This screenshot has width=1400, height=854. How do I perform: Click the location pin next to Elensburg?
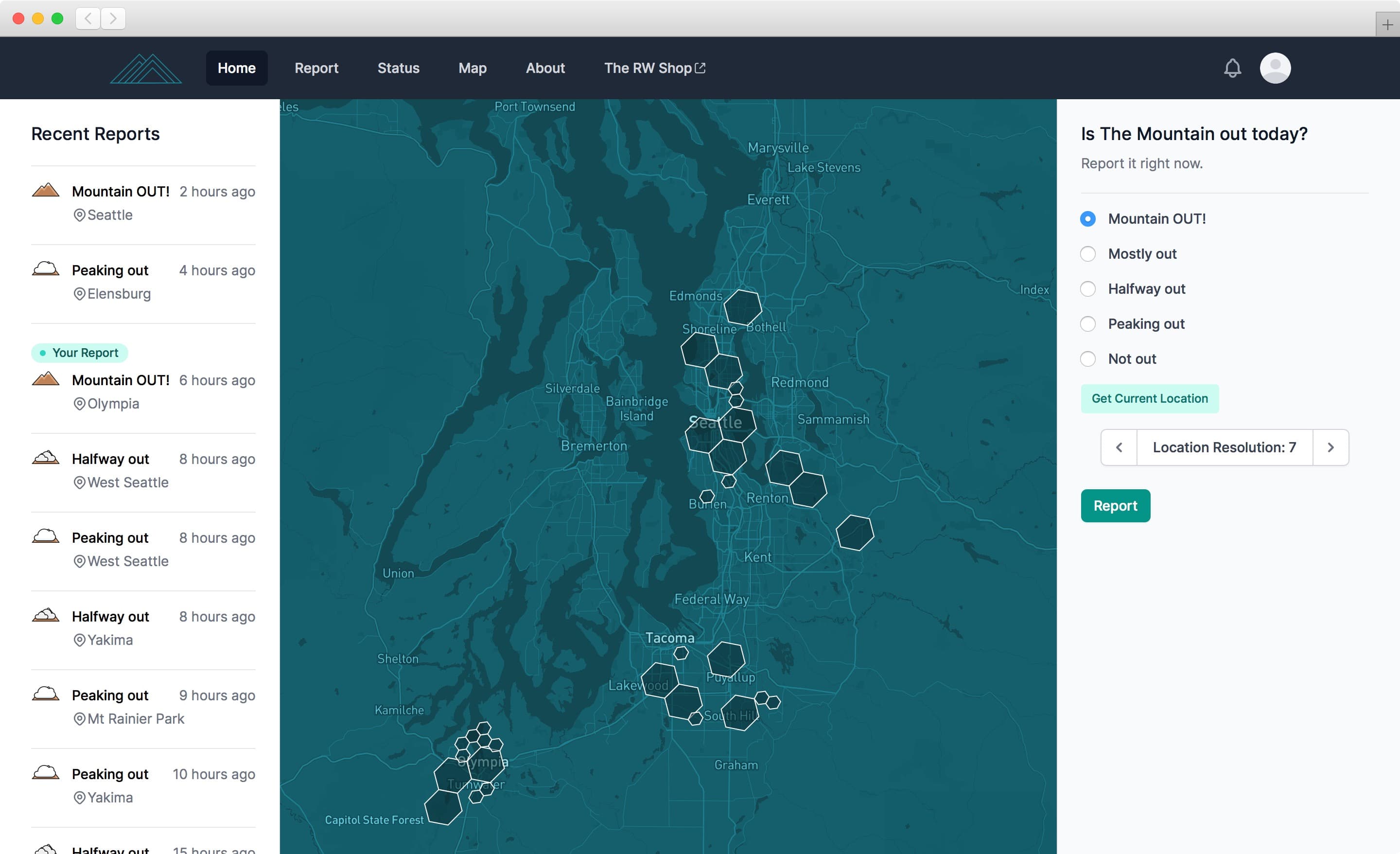coord(80,294)
